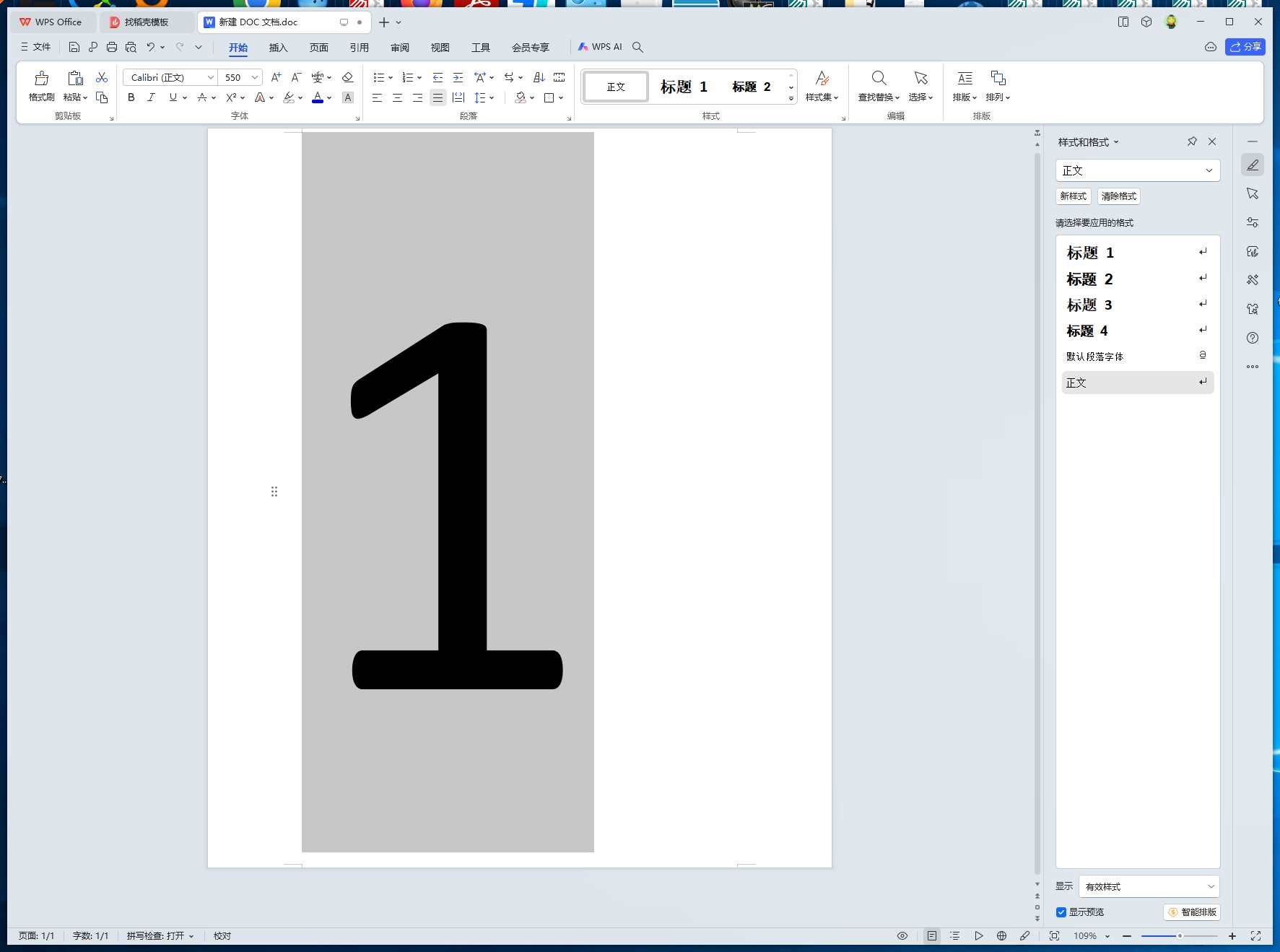Screen dimensions: 1280x952
Task: Select 标题 3 in the styles list
Action: click(x=1137, y=305)
